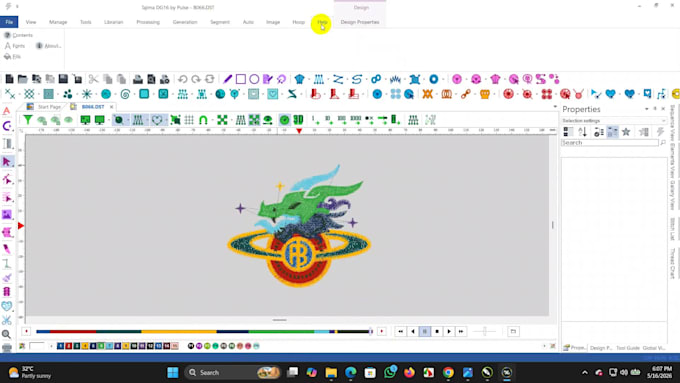Image resolution: width=680 pixels, height=383 pixels.
Task: Select the teal starburst stitch tool
Action: coord(87,94)
